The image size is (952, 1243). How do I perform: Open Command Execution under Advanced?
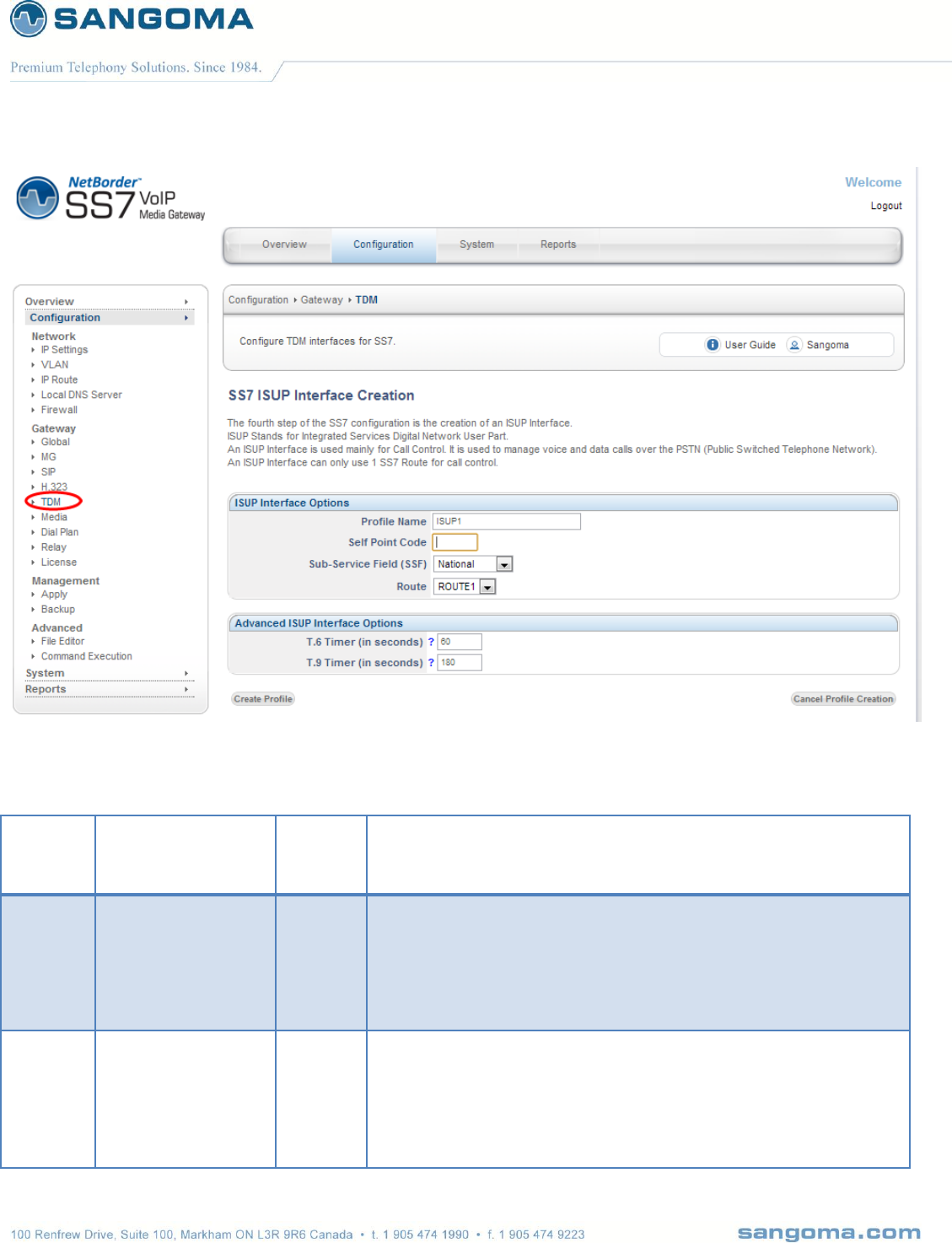coord(87,657)
